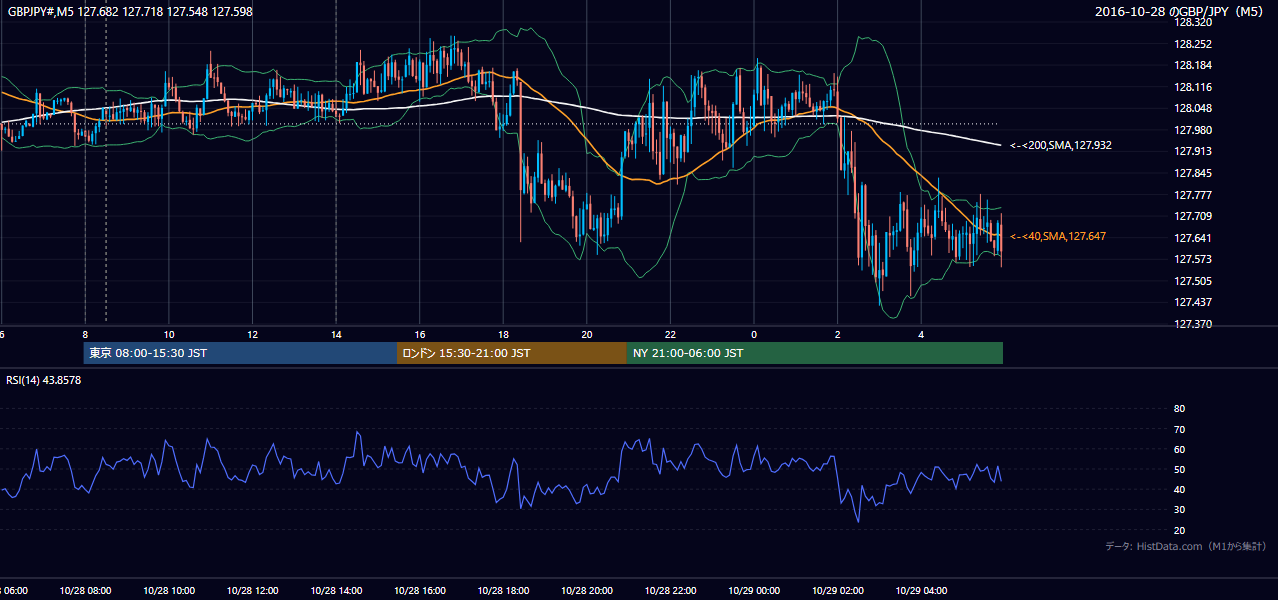Click the 127.845 price axis label

pyautogui.click(x=1192, y=173)
